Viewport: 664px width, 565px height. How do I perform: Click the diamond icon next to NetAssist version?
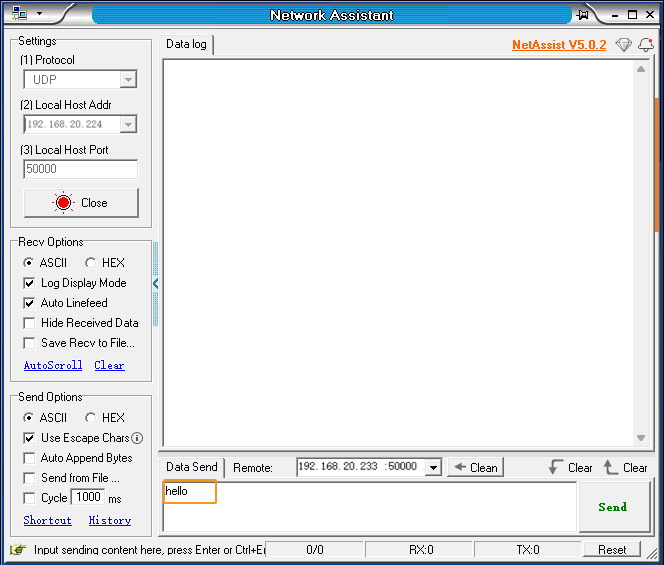623,45
